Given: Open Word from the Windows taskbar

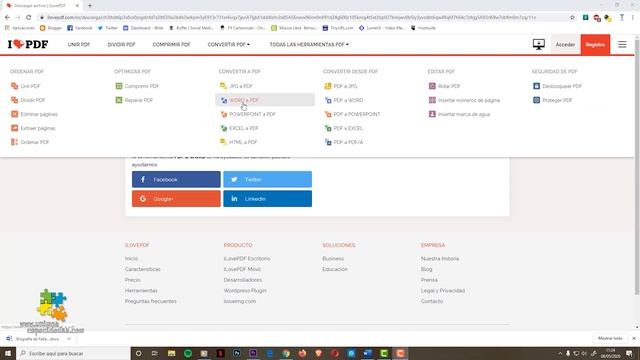Looking at the screenshot, I should (x=367, y=353).
